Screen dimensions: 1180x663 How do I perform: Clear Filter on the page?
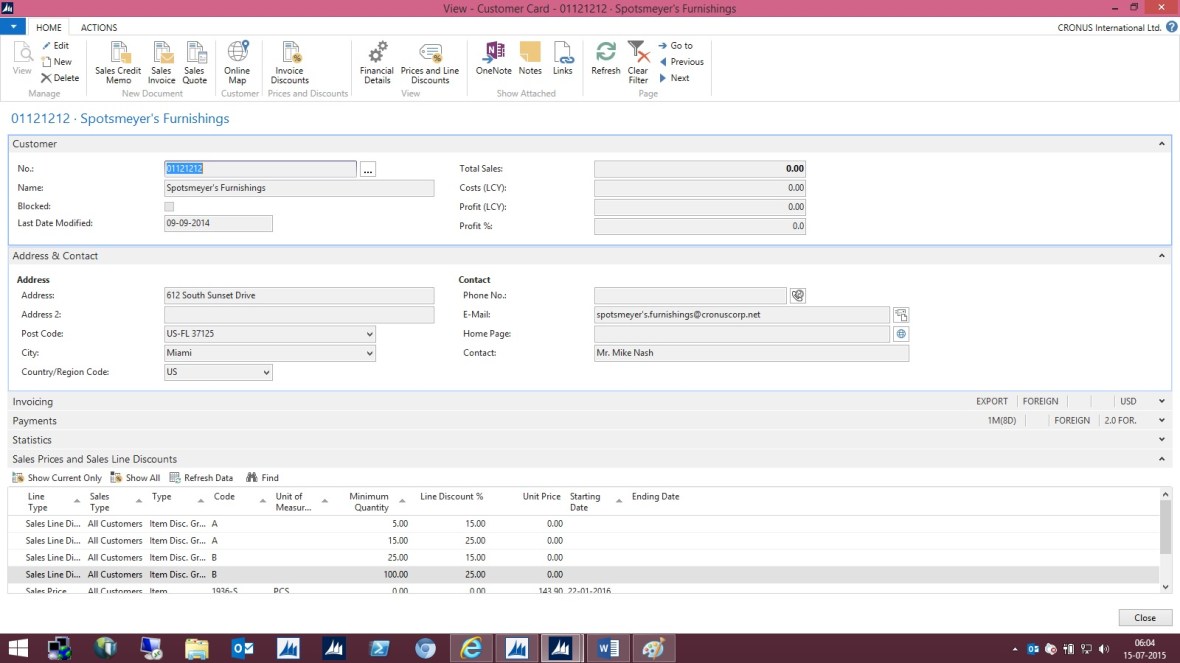tap(637, 63)
